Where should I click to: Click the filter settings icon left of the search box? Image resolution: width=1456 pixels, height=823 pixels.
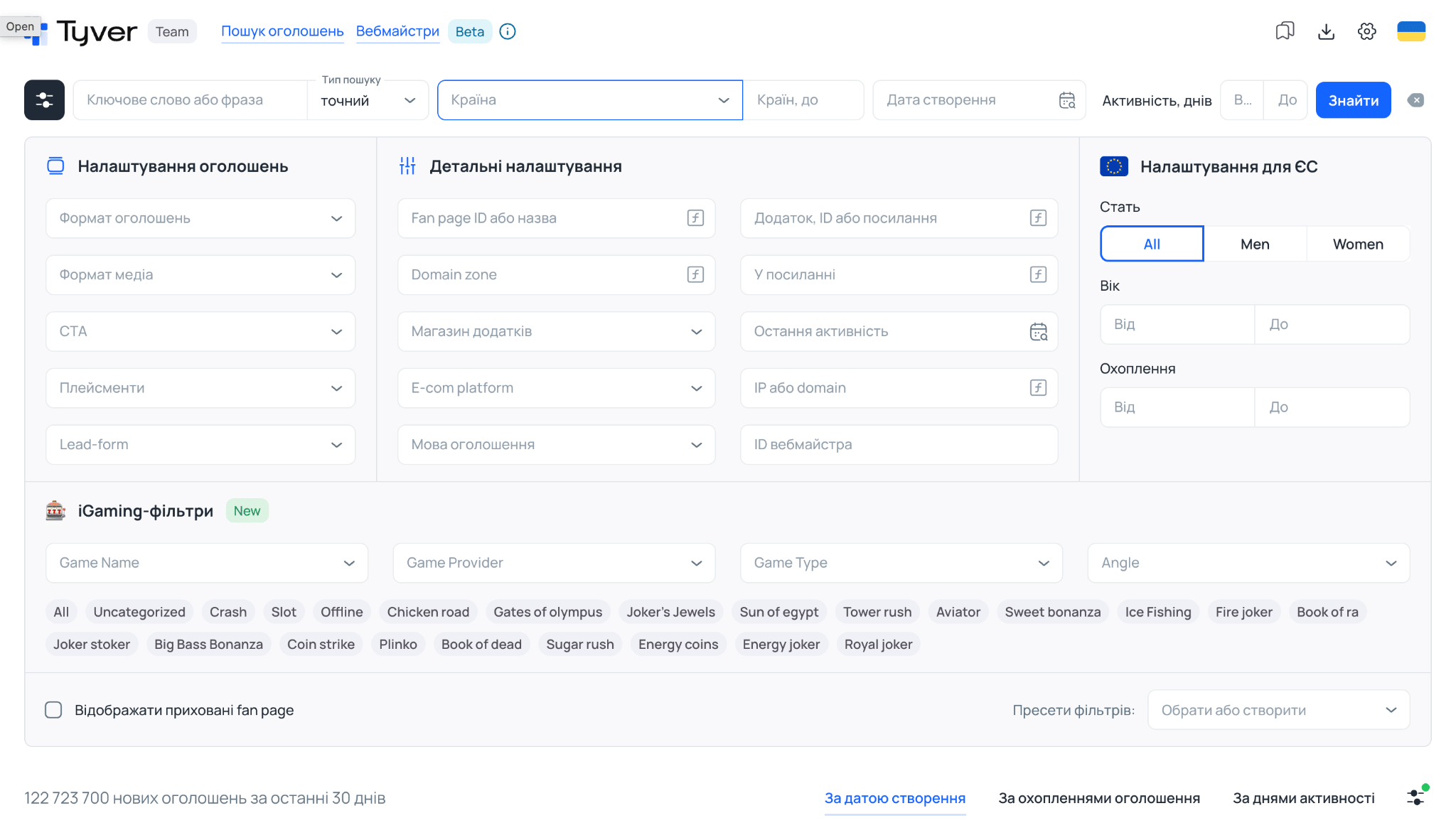[44, 100]
